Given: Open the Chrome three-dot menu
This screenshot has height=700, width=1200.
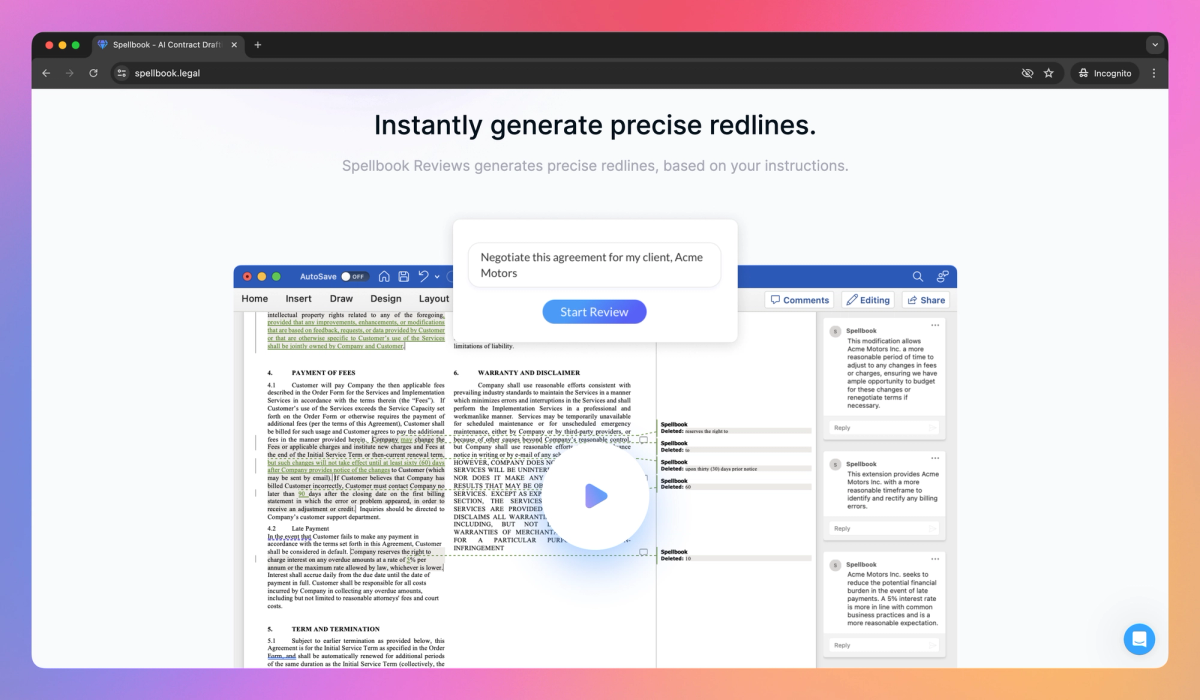Looking at the screenshot, I should (x=1153, y=73).
